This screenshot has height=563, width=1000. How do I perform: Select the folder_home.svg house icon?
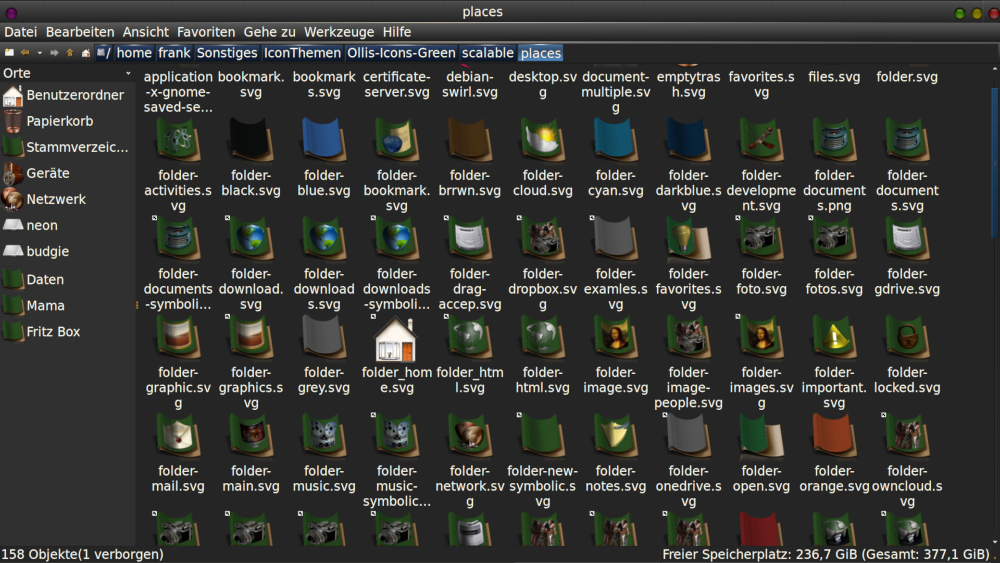tap(397, 339)
